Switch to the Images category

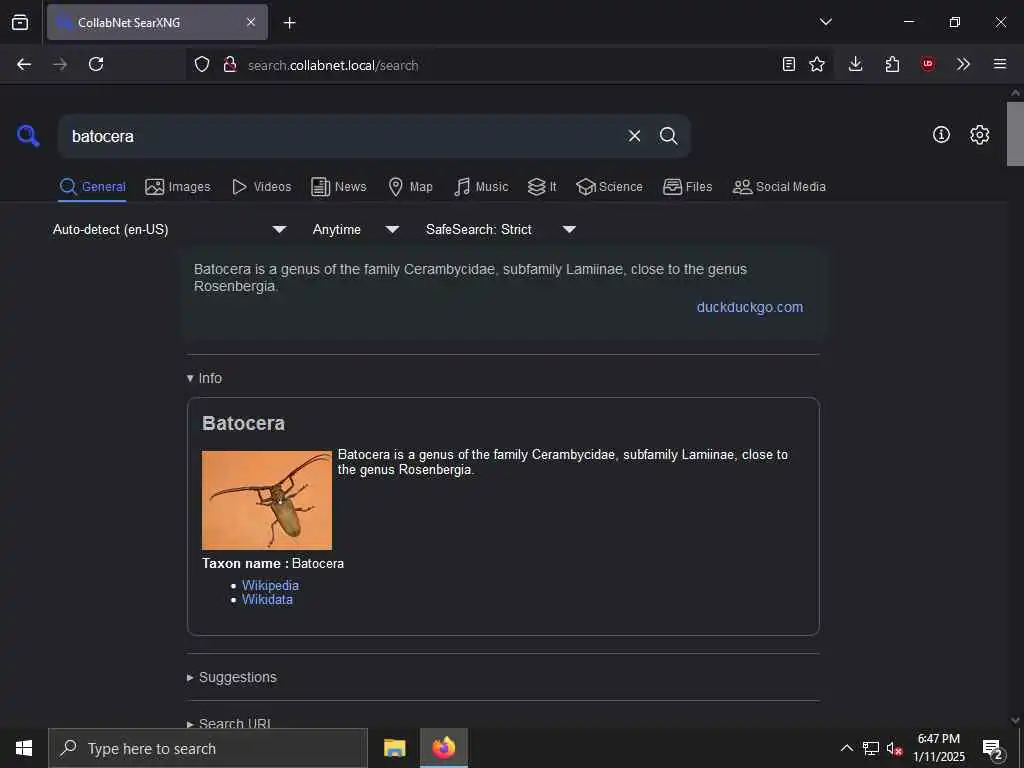point(178,187)
